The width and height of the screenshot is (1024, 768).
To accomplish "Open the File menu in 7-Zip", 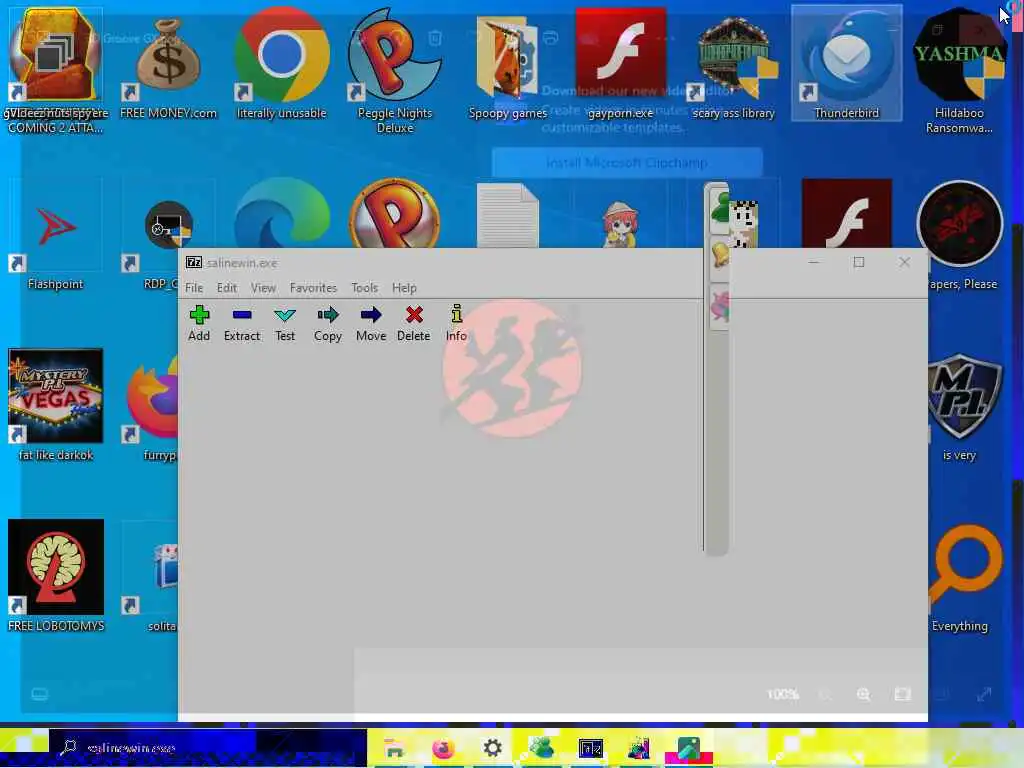I will pos(194,288).
